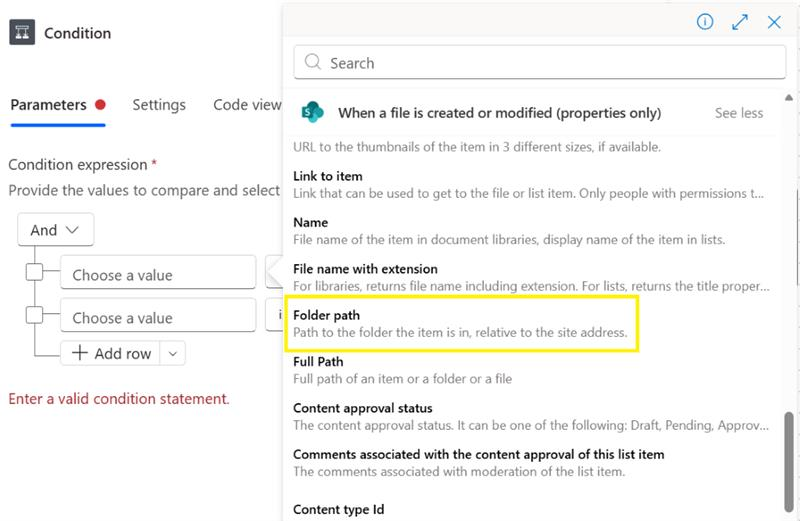Switch to the Code view tab
Viewport: 800px width, 521px height.
(x=247, y=105)
